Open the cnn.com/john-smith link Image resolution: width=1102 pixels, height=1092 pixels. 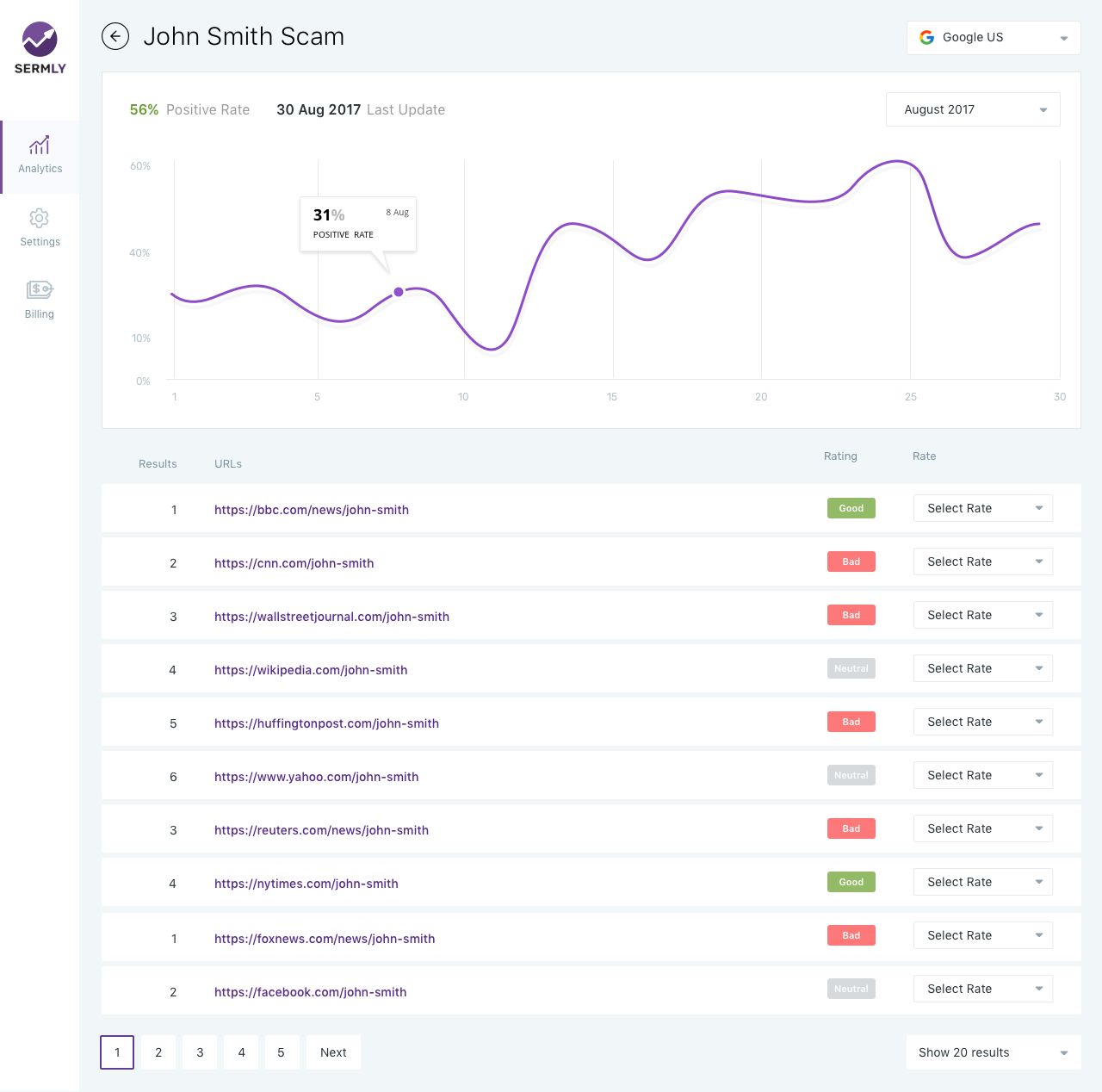(x=294, y=563)
